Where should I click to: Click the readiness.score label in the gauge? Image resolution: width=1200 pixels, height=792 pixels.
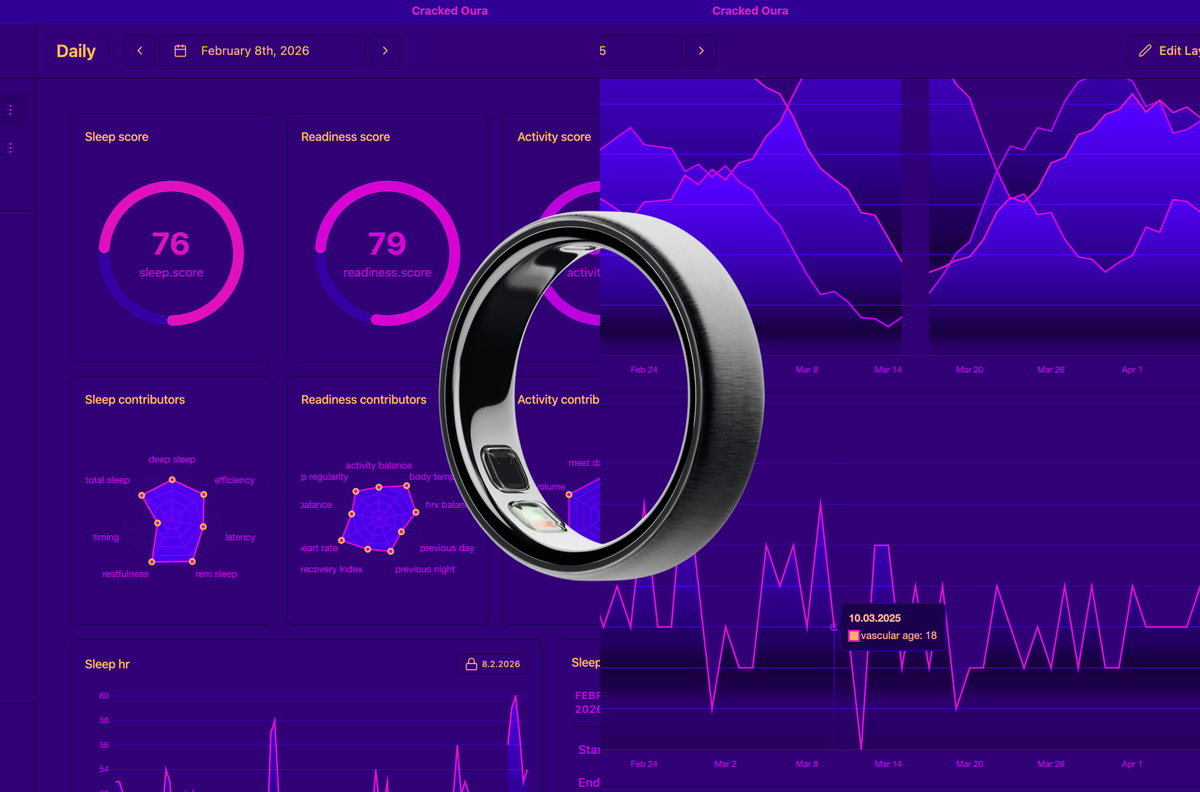click(387, 272)
